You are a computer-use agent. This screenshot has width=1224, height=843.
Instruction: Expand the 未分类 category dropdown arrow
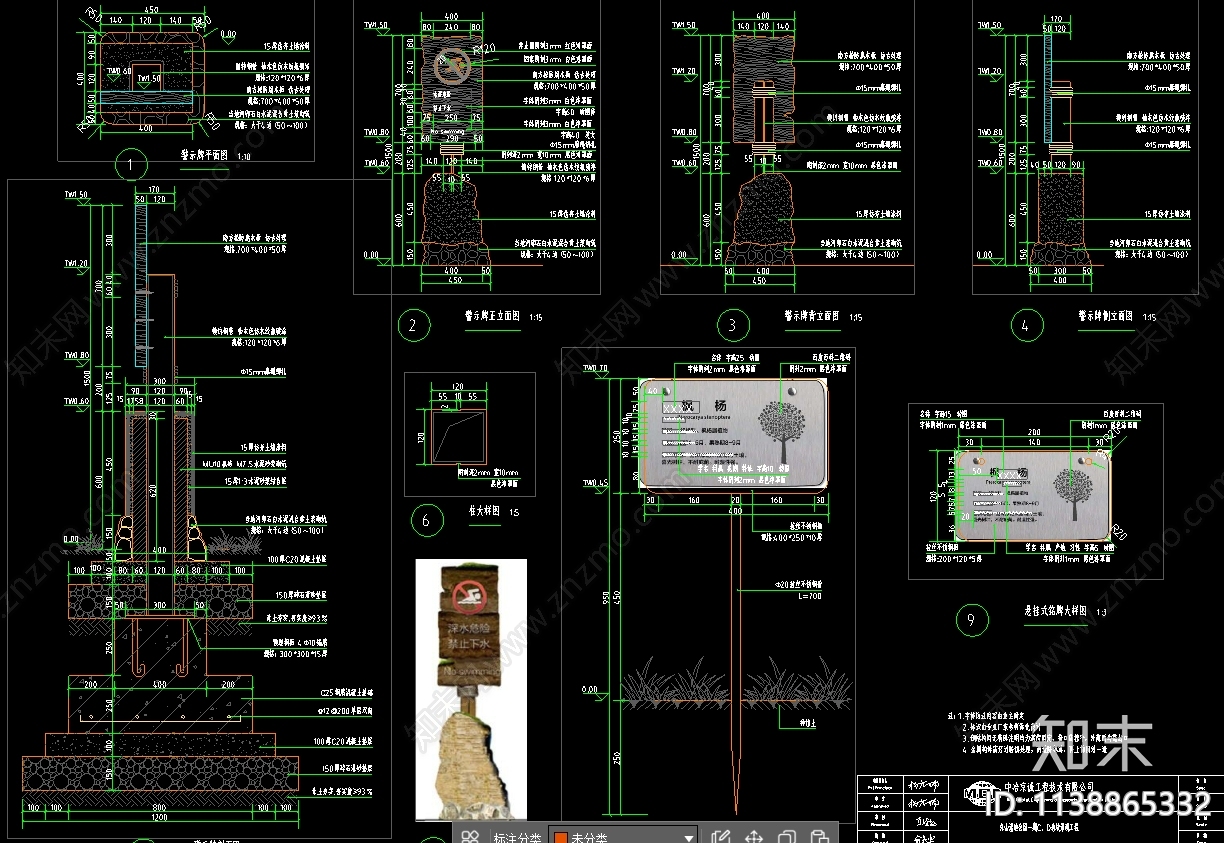click(688, 837)
